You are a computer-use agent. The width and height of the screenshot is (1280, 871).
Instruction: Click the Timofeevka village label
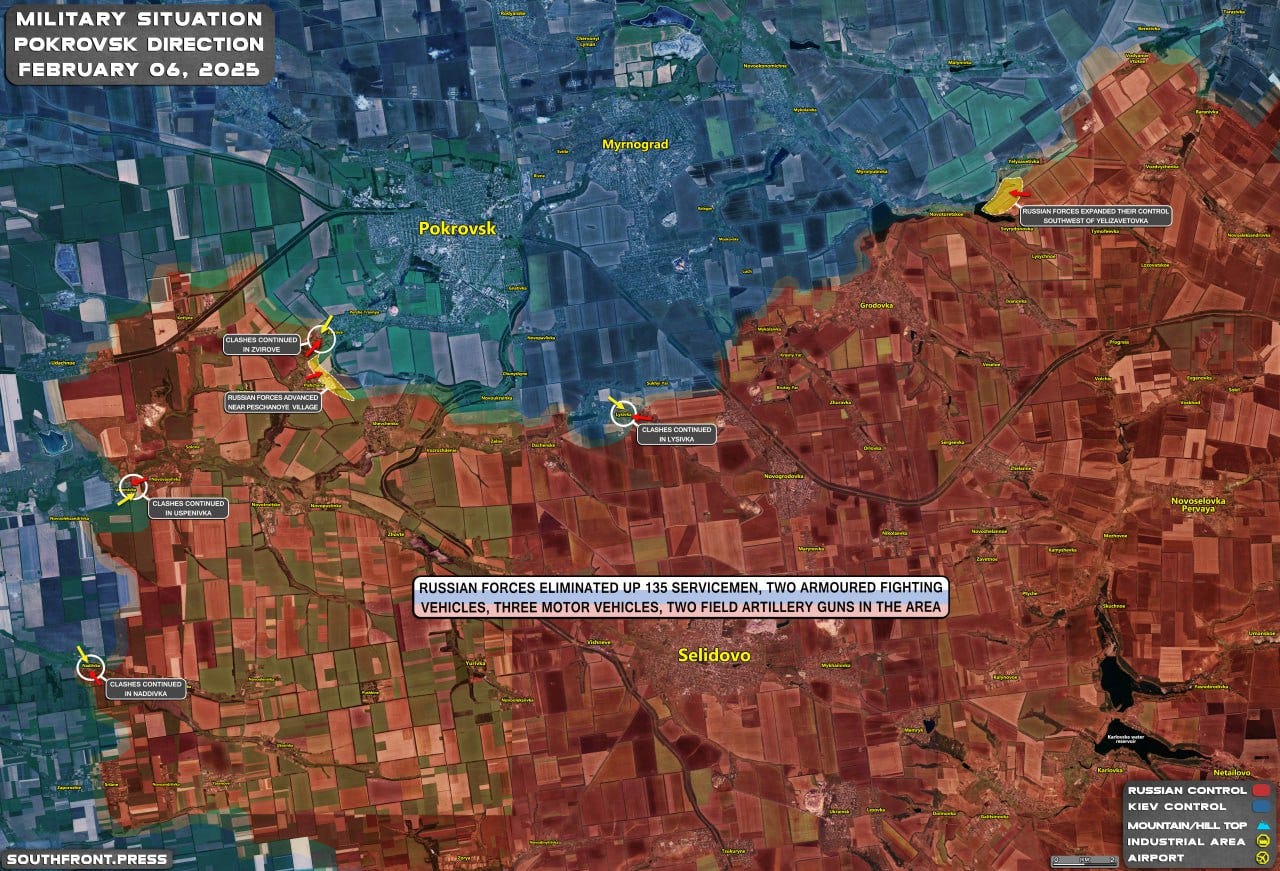pos(1105,231)
